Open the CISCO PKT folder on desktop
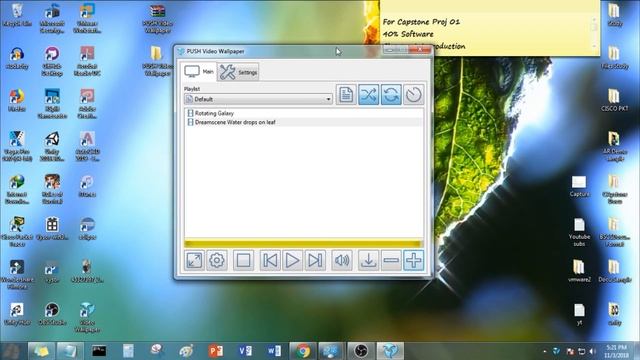The width and height of the screenshot is (640, 360). [x=614, y=100]
